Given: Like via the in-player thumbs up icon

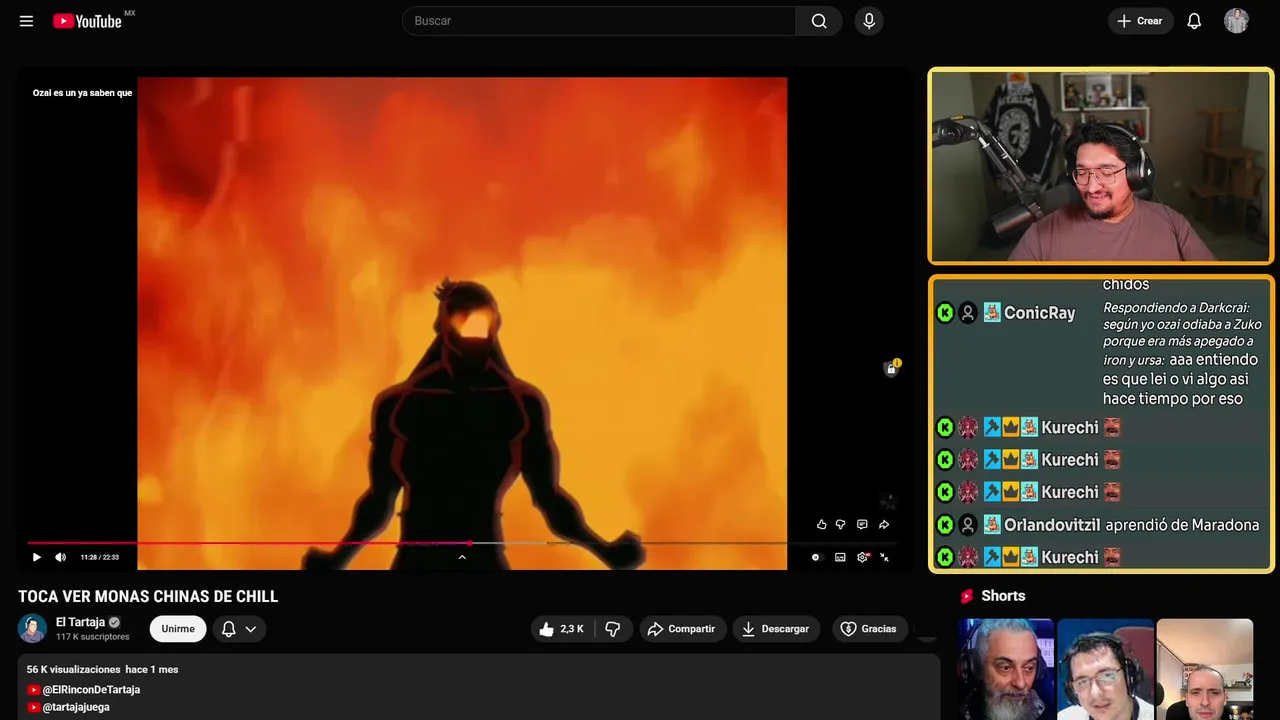Looking at the screenshot, I should coord(822,524).
